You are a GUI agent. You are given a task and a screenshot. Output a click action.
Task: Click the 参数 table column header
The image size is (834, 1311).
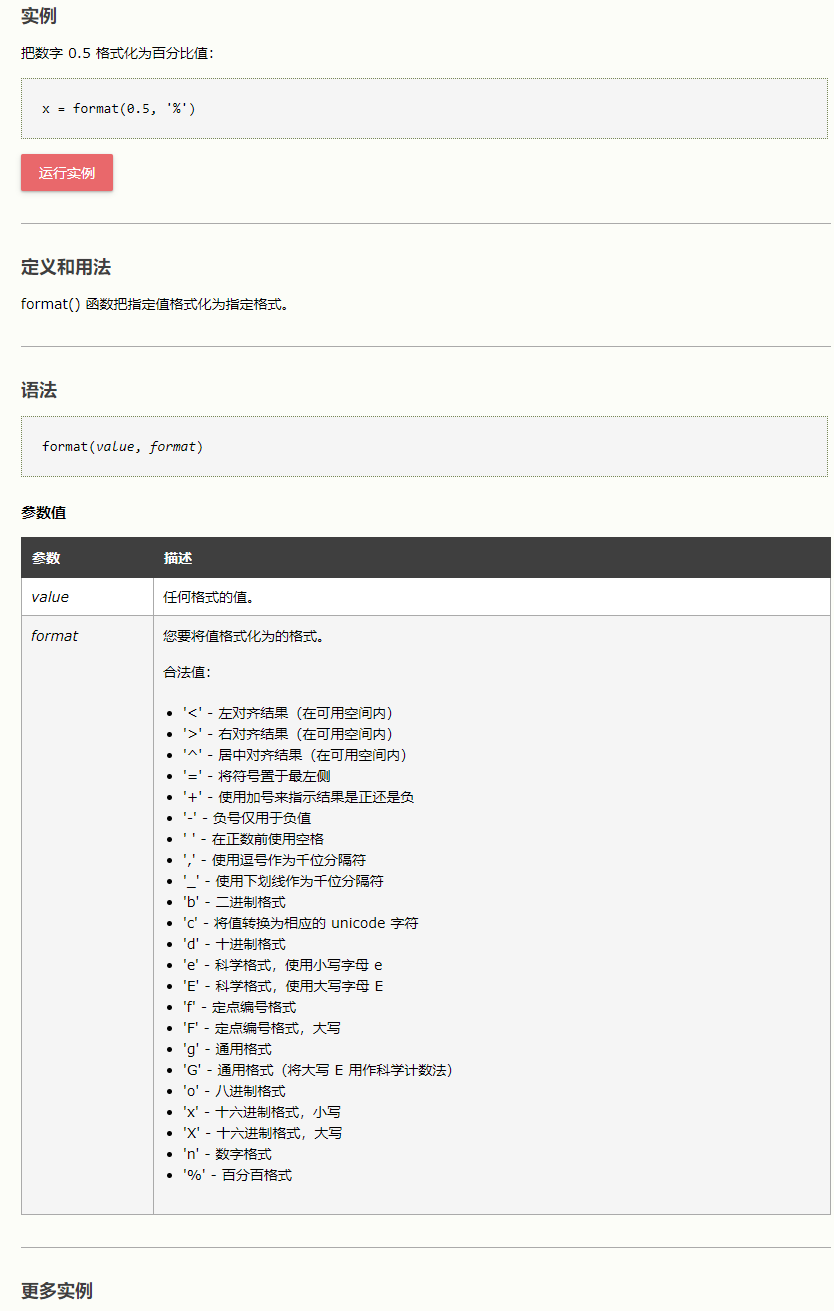87,558
